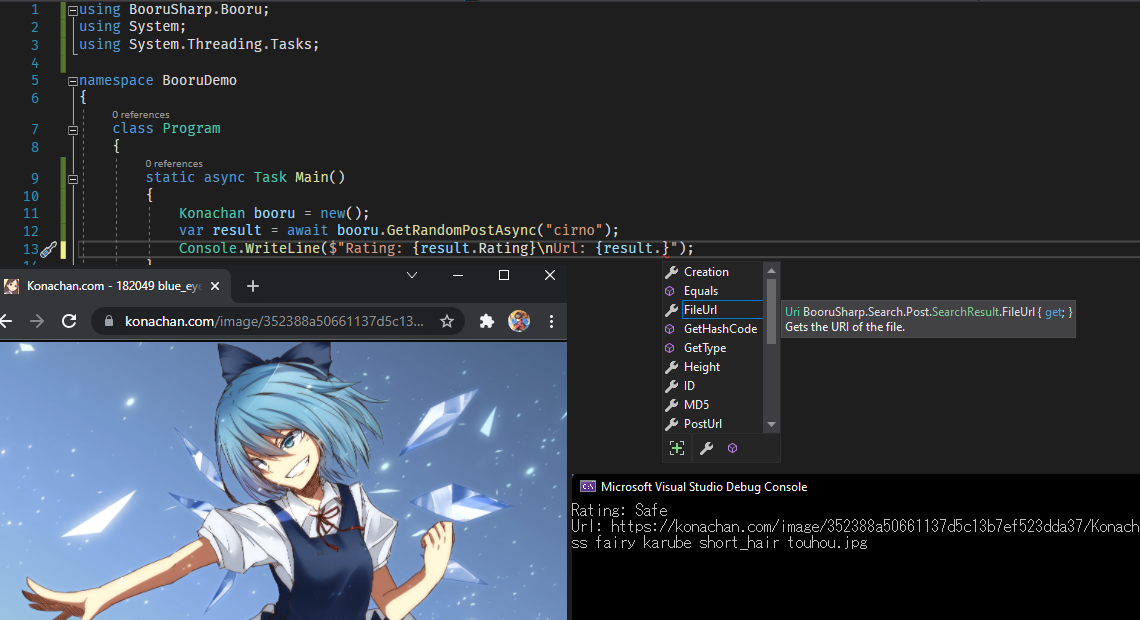The width and height of the screenshot is (1140, 620).
Task: Bookmark this page with the star
Action: pyautogui.click(x=446, y=321)
